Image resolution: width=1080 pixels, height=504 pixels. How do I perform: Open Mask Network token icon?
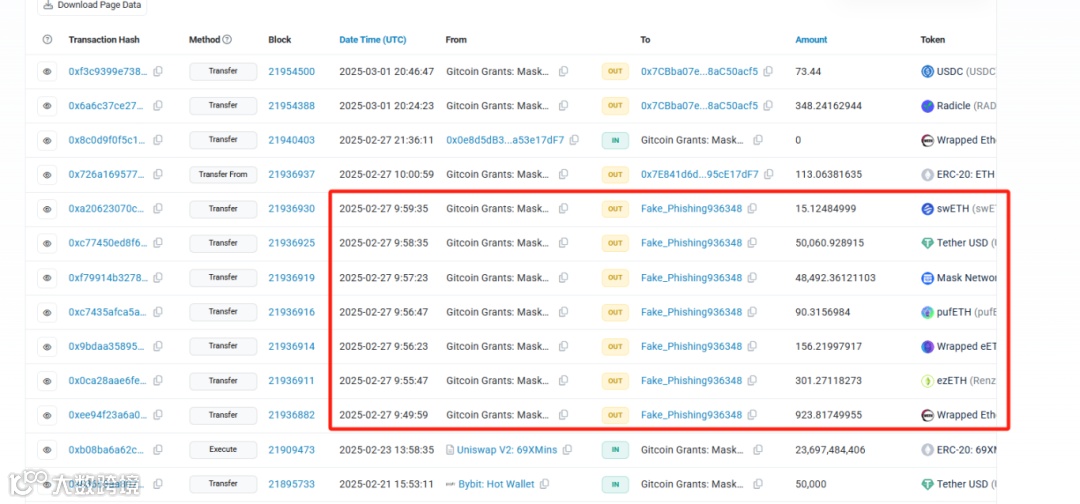click(x=927, y=278)
